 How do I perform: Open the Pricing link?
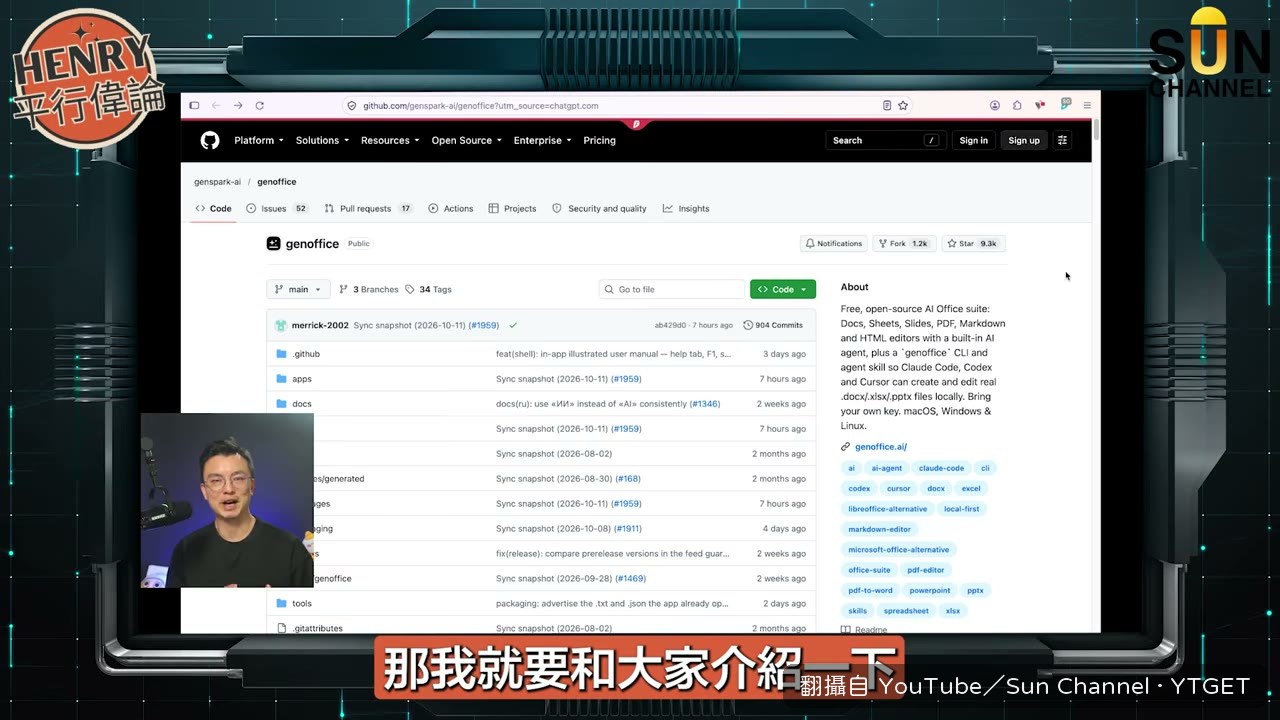[600, 140]
